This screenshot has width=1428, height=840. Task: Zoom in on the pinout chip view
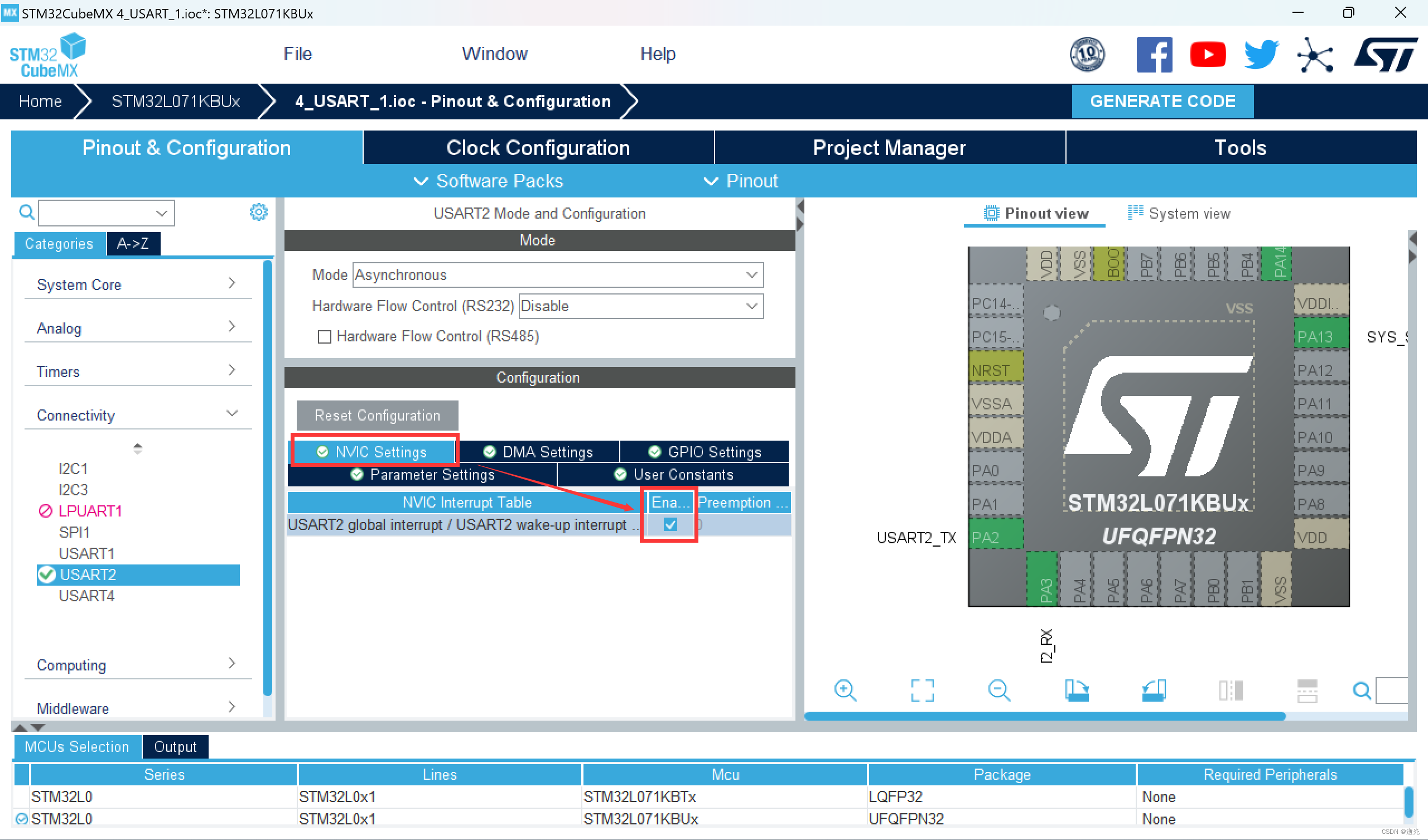pos(845,690)
